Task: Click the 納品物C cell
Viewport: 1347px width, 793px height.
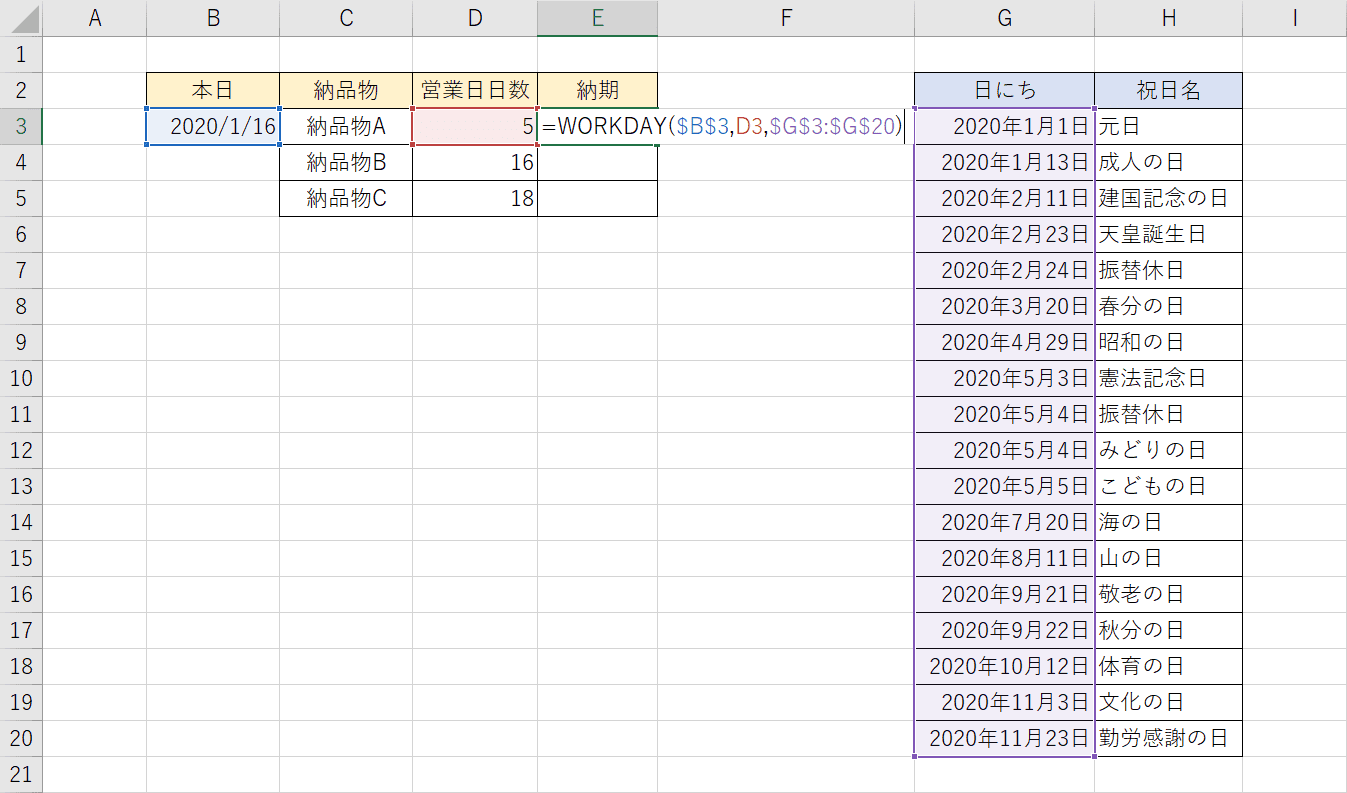Action: tap(346, 198)
